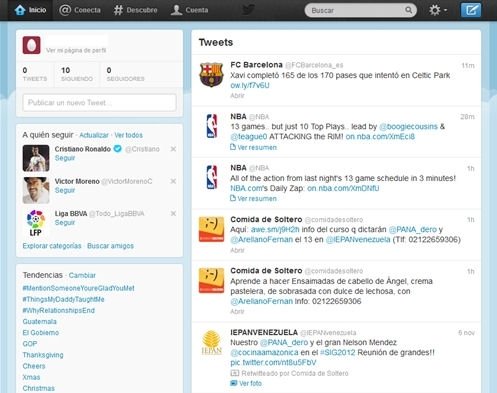Open Buscar amigos link
Screen dimensions: 497x393
coord(110,246)
